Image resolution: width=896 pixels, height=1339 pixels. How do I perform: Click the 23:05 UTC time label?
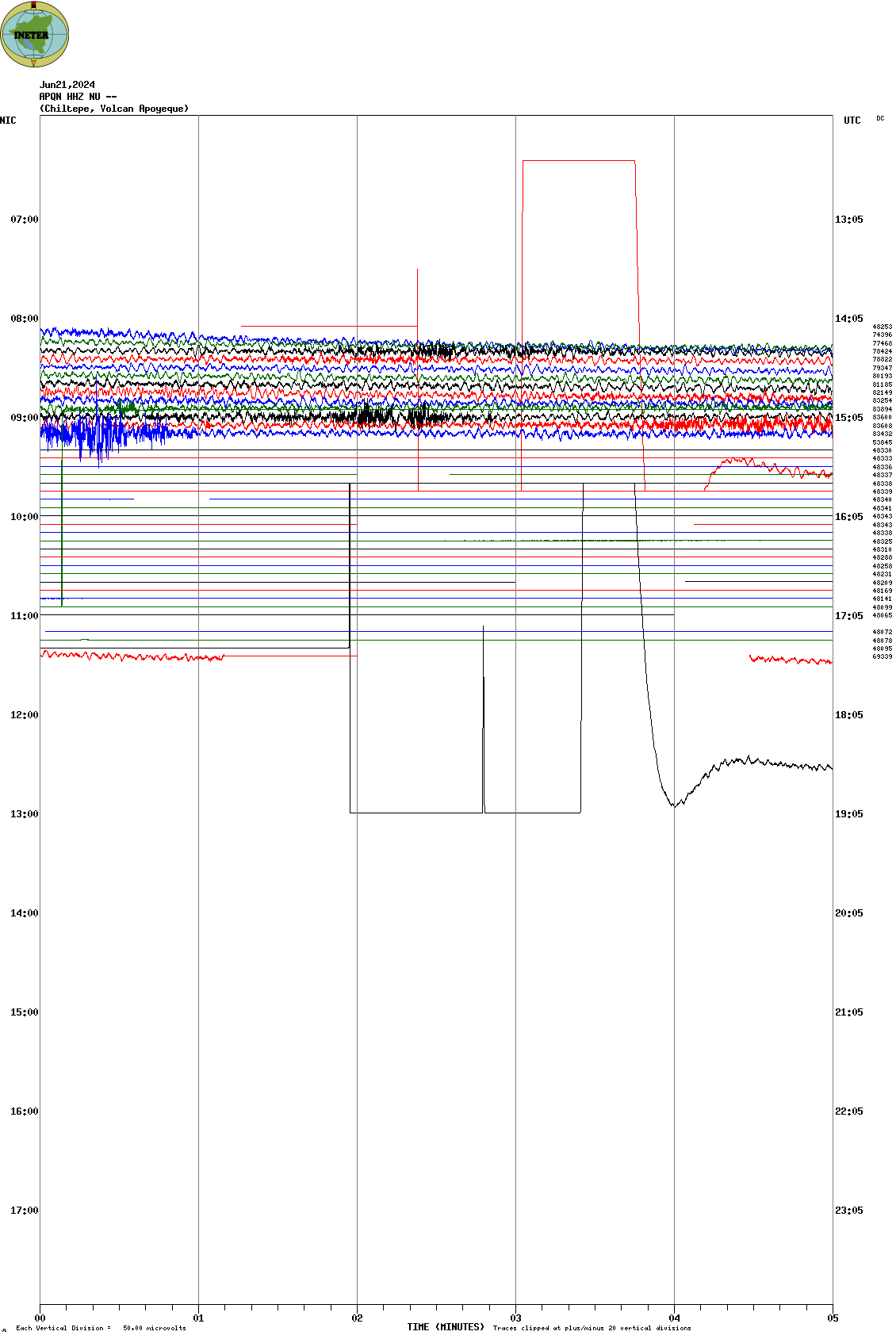(848, 1211)
